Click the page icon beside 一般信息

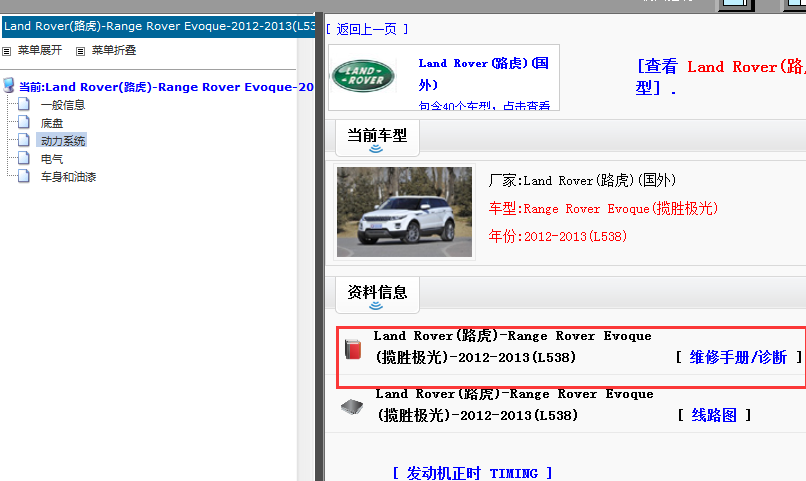tap(24, 104)
